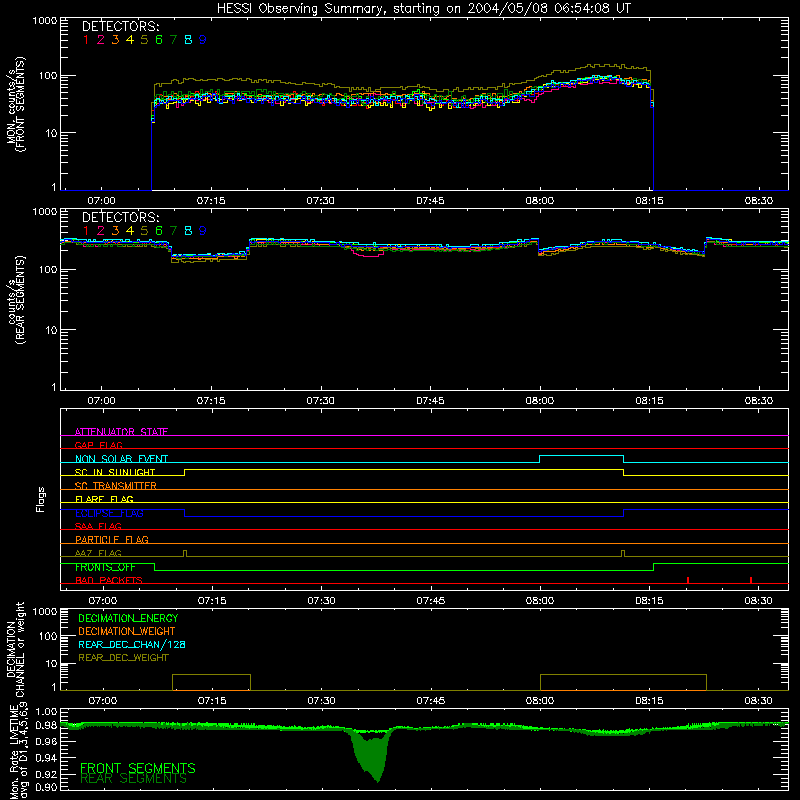Select magenta detector 2 in front segments legend
800x800 pixels.
point(101,40)
